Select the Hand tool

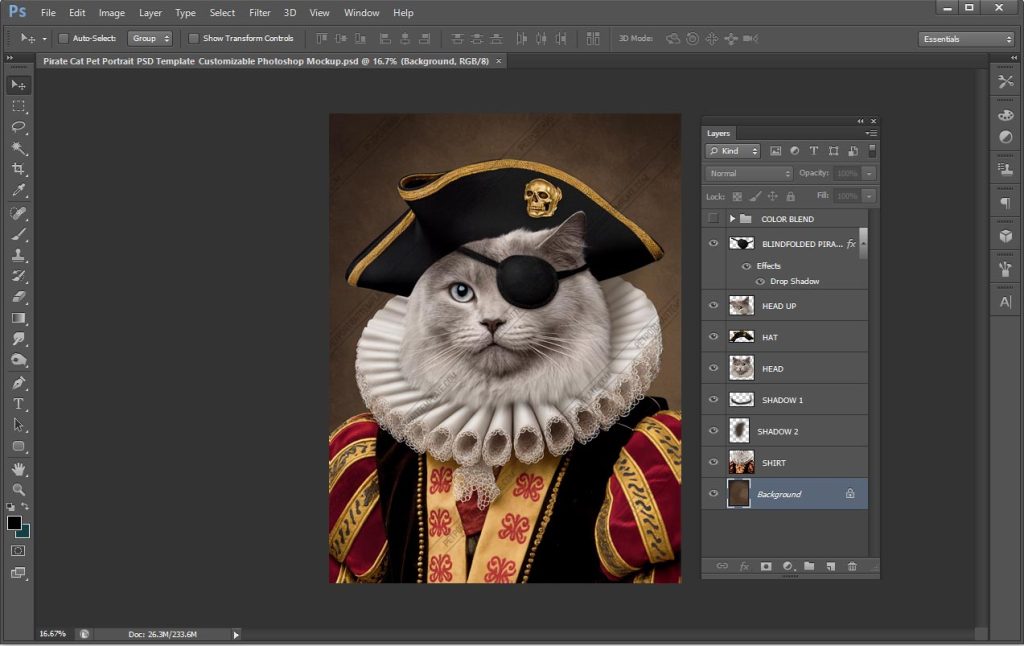18,468
